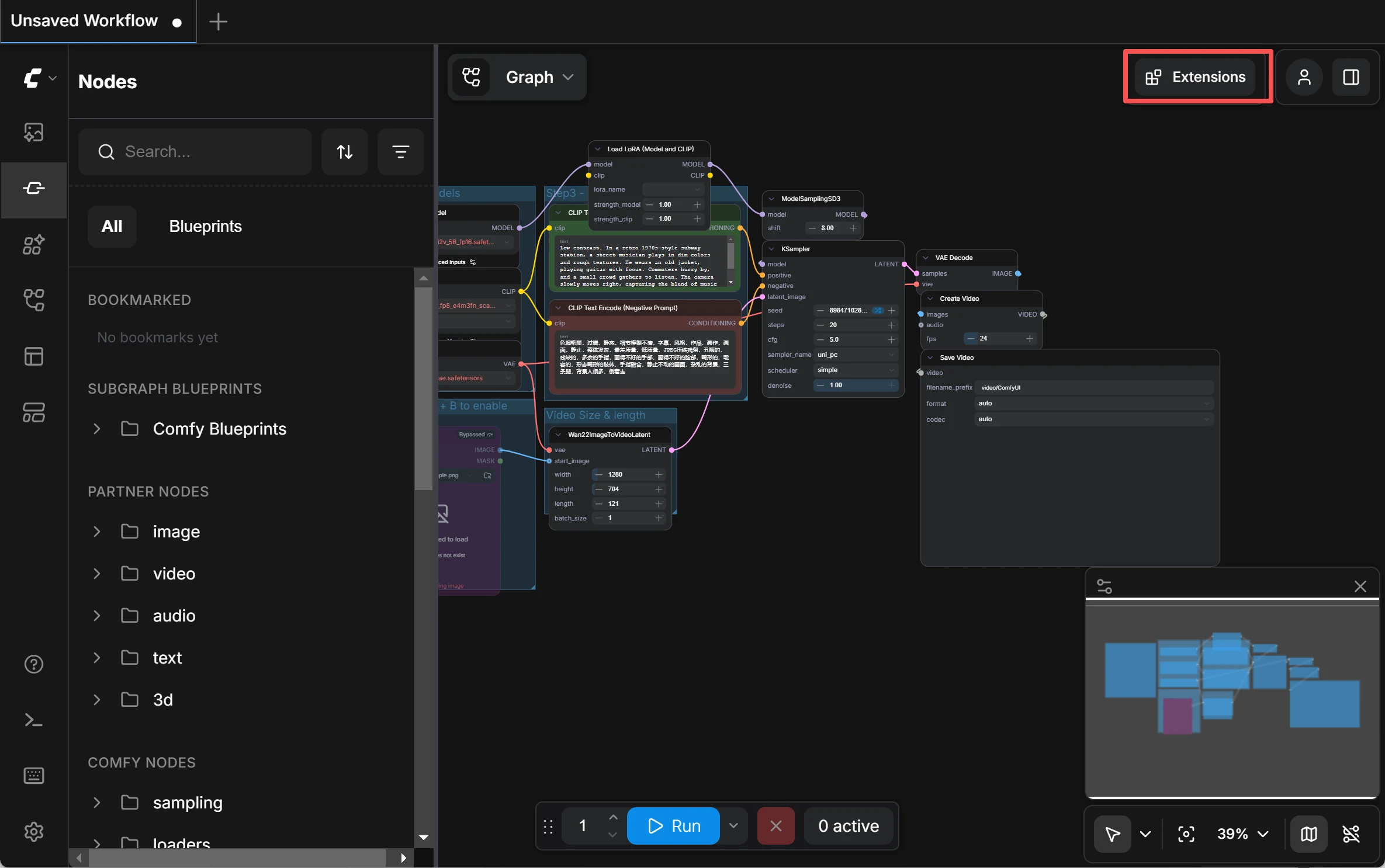
Task: Open keyboard shortcuts icon in sidebar
Action: [x=33, y=776]
